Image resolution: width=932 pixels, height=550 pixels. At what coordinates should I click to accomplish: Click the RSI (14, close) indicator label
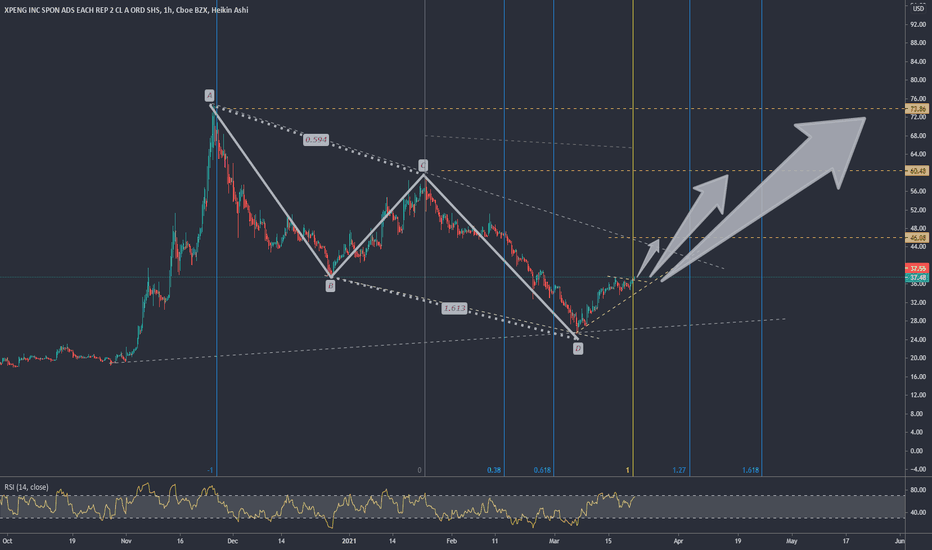click(26, 487)
